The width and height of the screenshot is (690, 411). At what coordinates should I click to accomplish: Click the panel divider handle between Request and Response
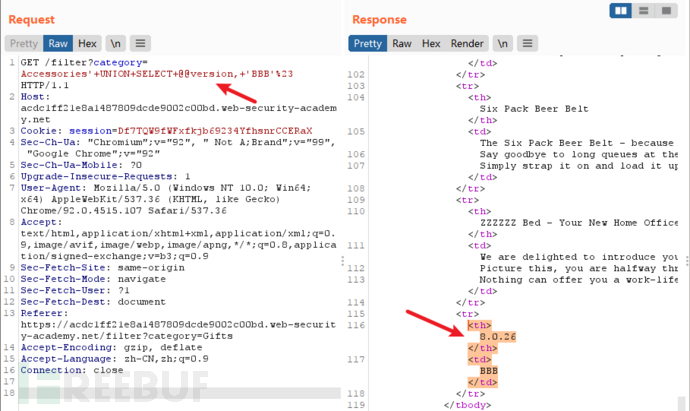342,261
